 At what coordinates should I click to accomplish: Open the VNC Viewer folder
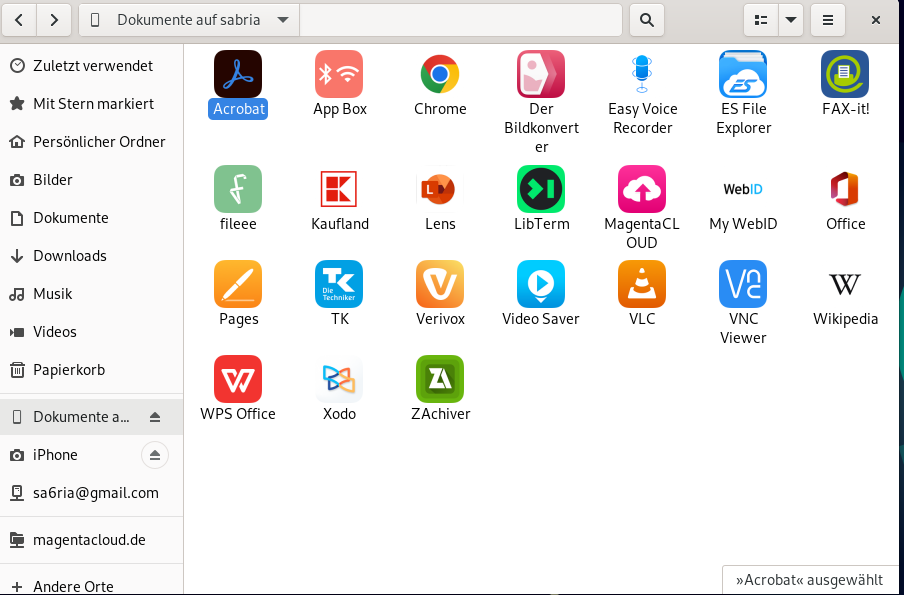[743, 284]
